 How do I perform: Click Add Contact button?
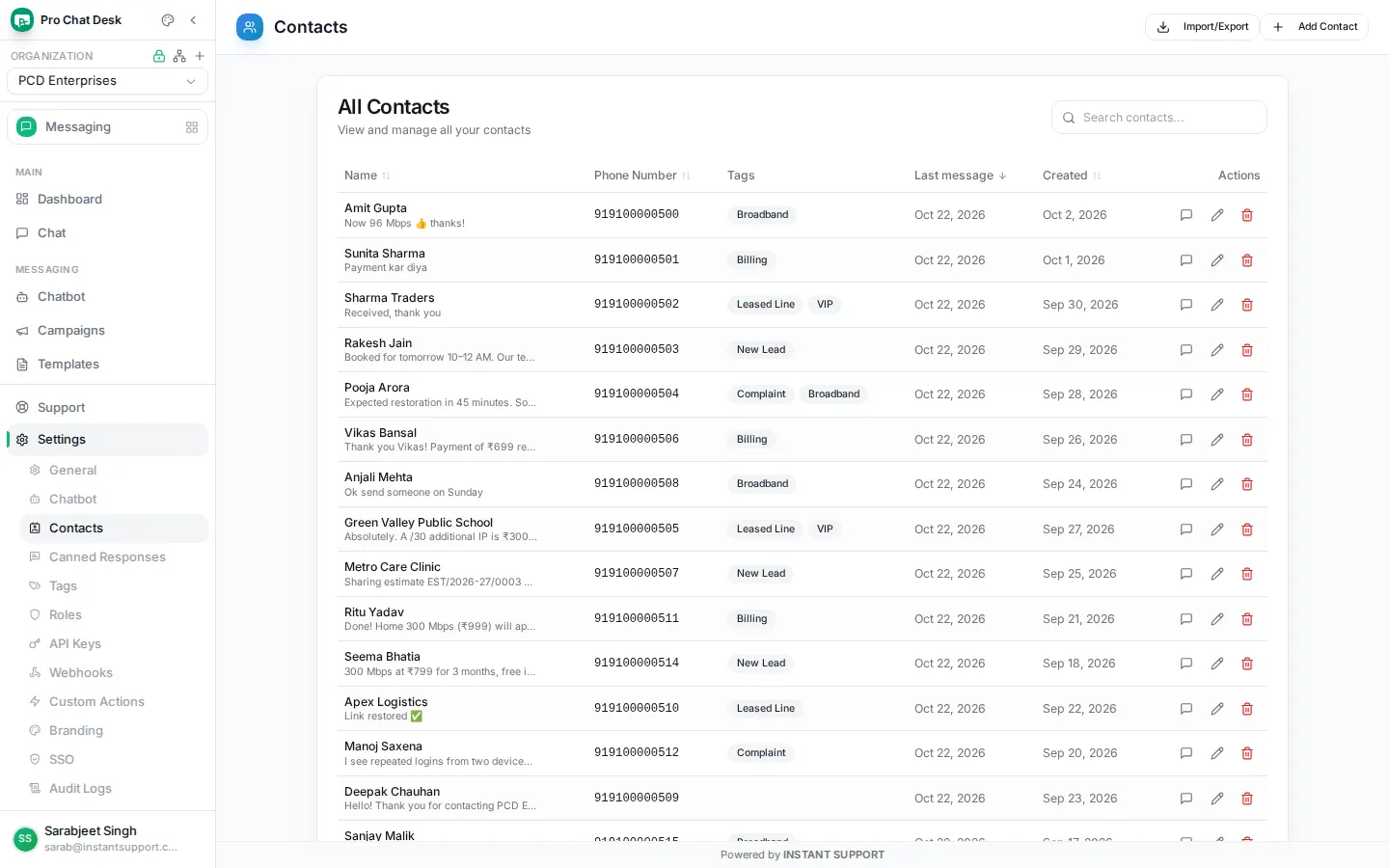coord(1315,27)
